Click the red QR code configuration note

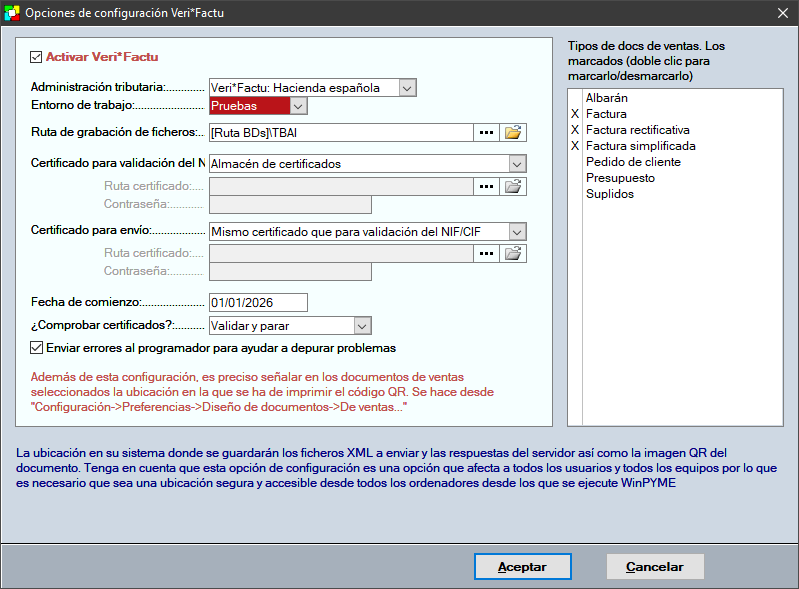tap(262, 392)
